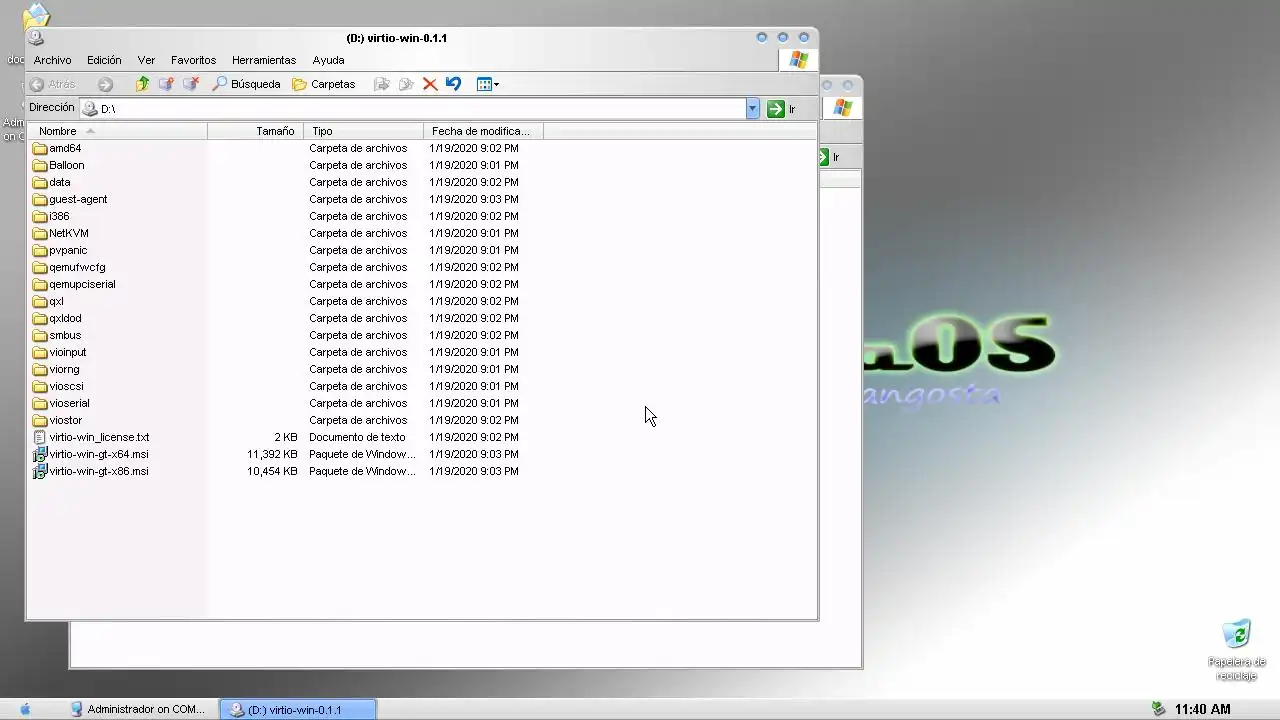Click the green Ir go button
This screenshot has height=720, width=1280.
(781, 108)
